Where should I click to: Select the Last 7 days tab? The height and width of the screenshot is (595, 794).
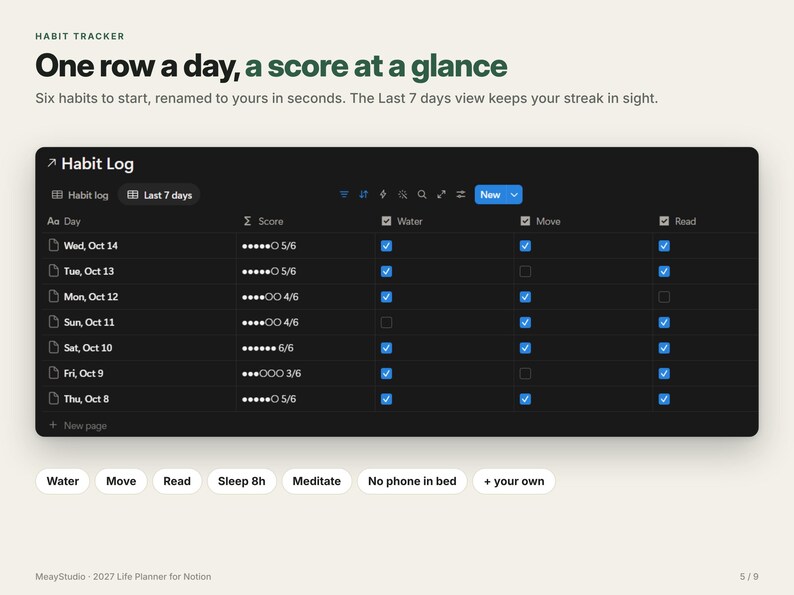click(x=159, y=195)
